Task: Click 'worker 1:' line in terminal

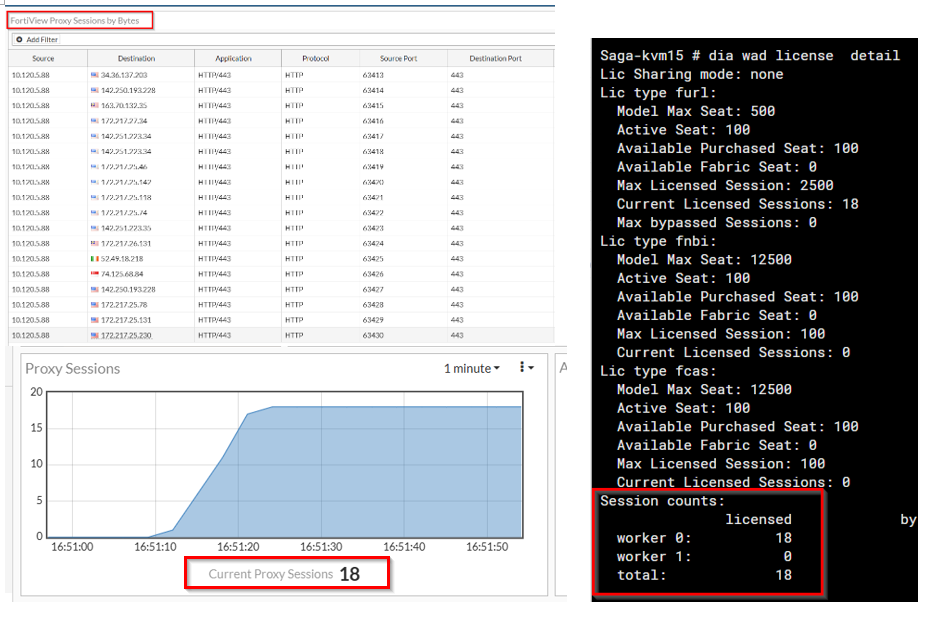Action: [704, 557]
